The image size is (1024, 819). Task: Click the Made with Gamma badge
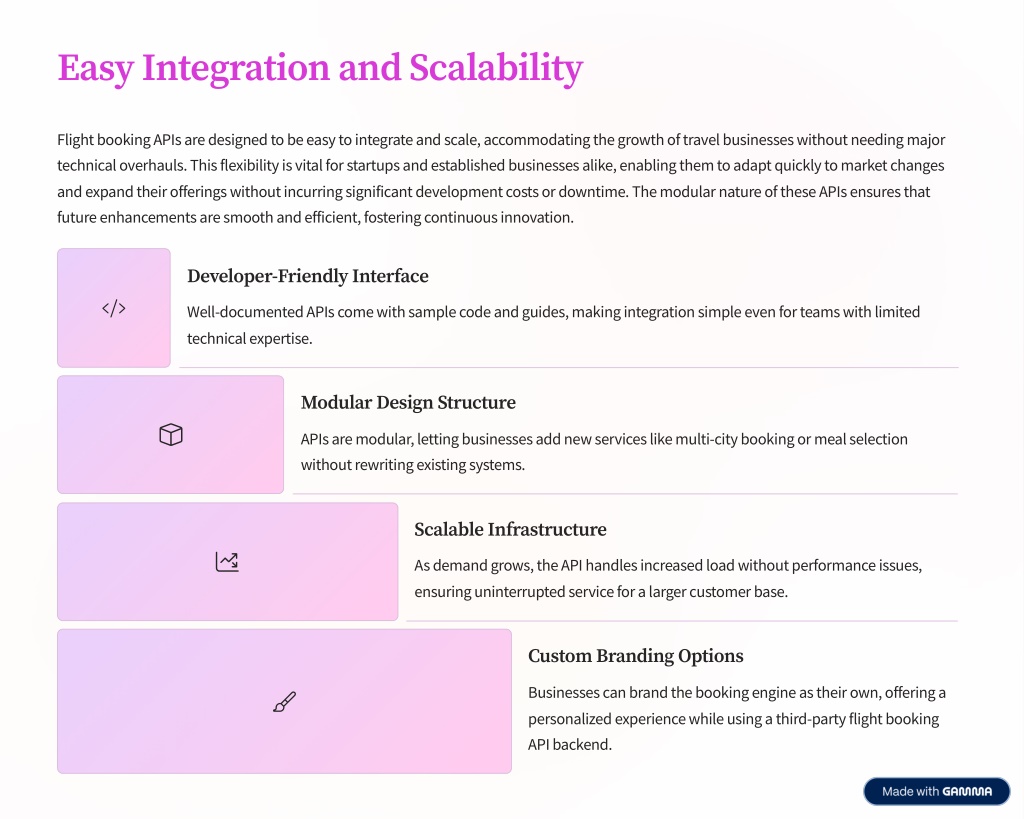pyautogui.click(x=936, y=791)
